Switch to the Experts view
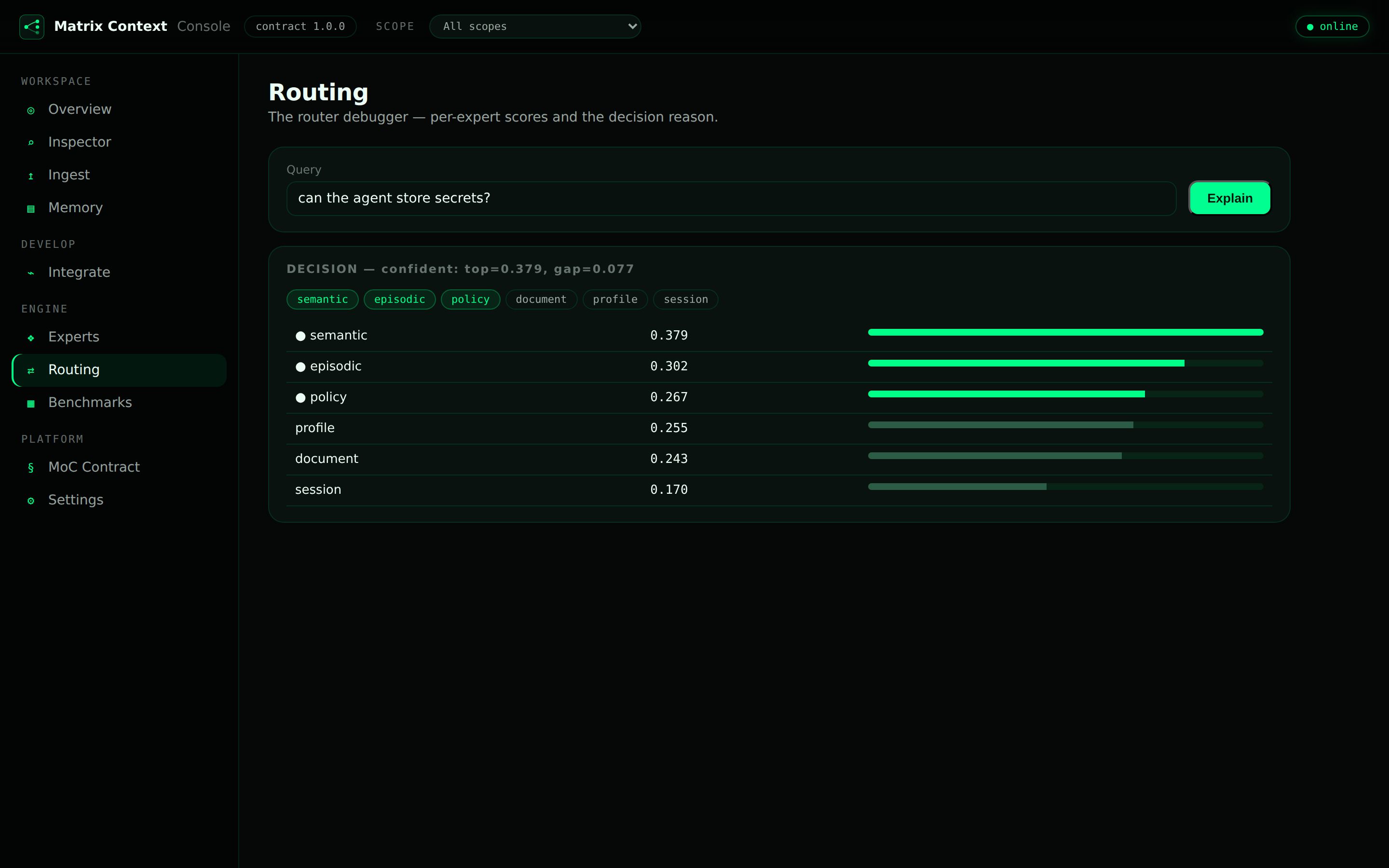Viewport: 1389px width, 868px height. point(120,337)
